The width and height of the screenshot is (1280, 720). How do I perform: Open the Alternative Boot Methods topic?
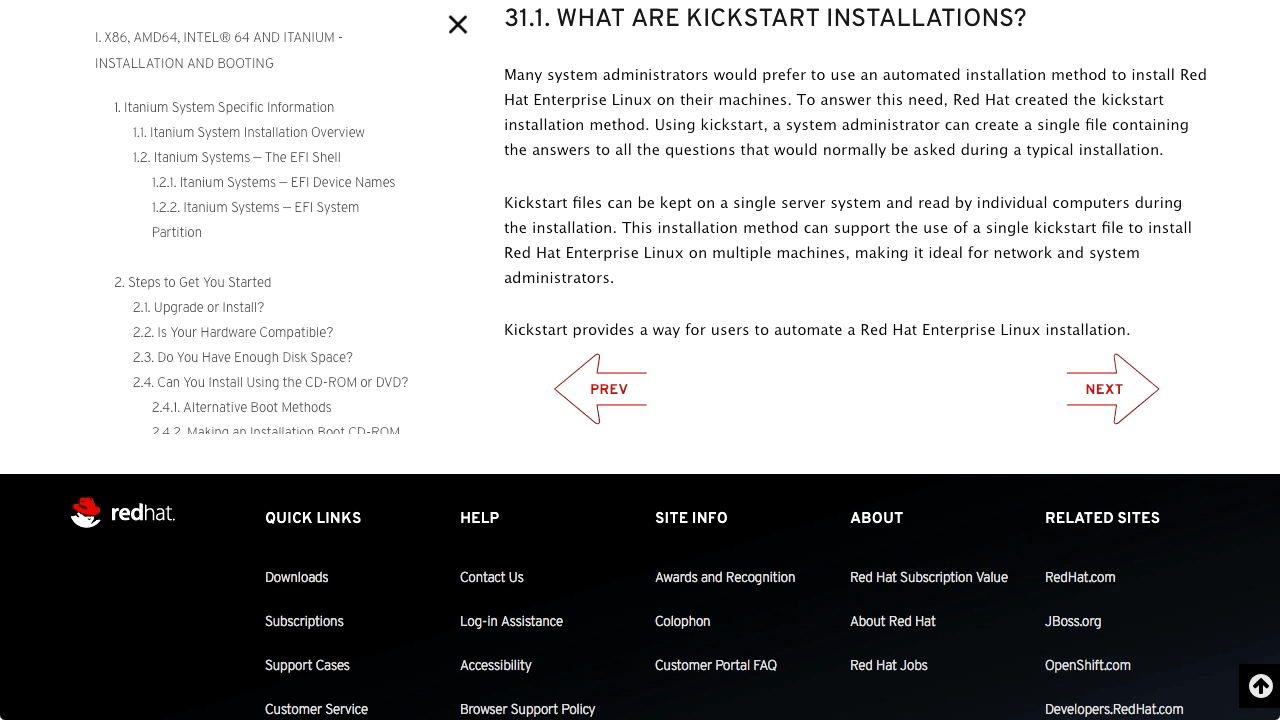pos(241,407)
